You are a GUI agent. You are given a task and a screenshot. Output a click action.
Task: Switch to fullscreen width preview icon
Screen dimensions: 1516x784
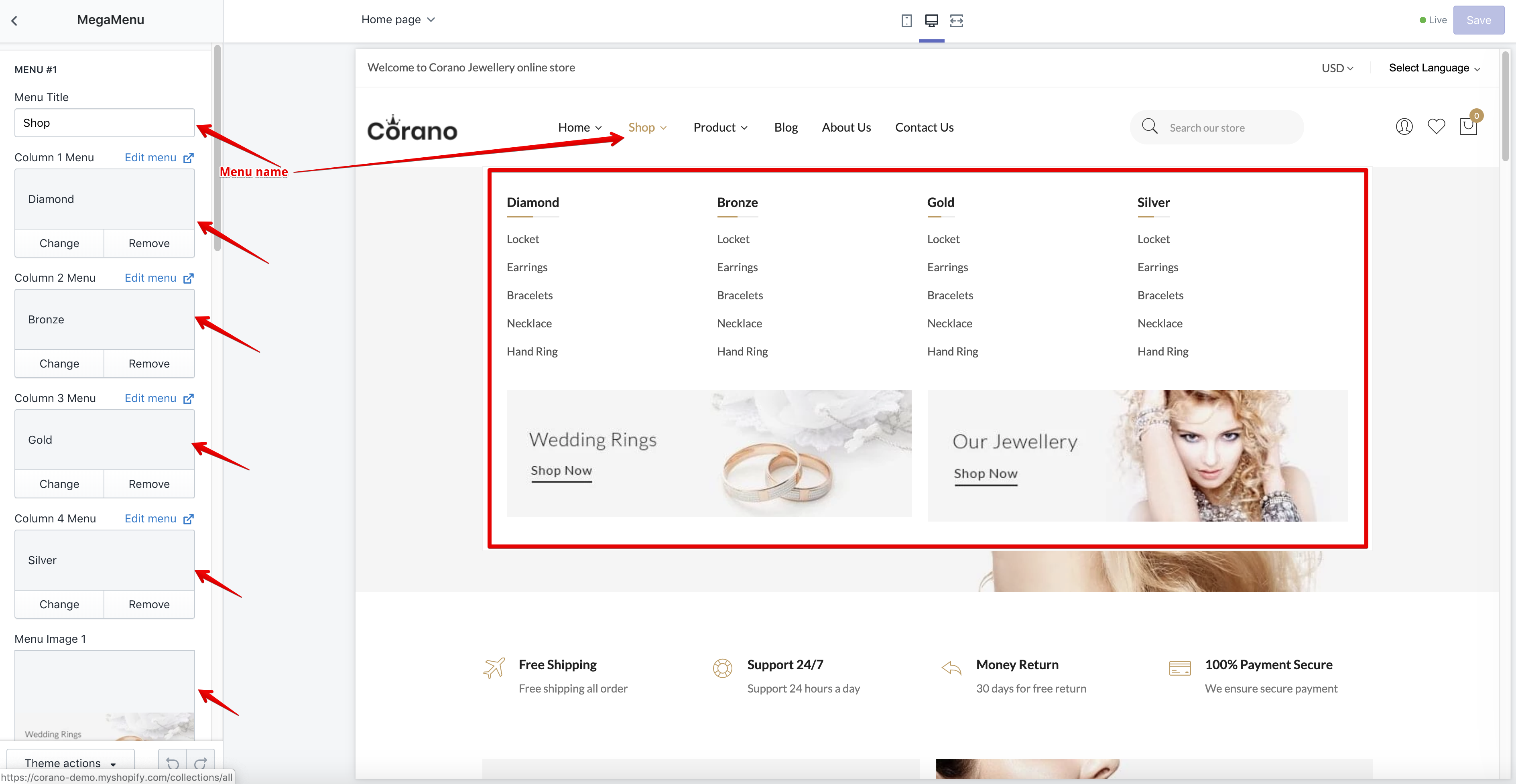tap(956, 20)
